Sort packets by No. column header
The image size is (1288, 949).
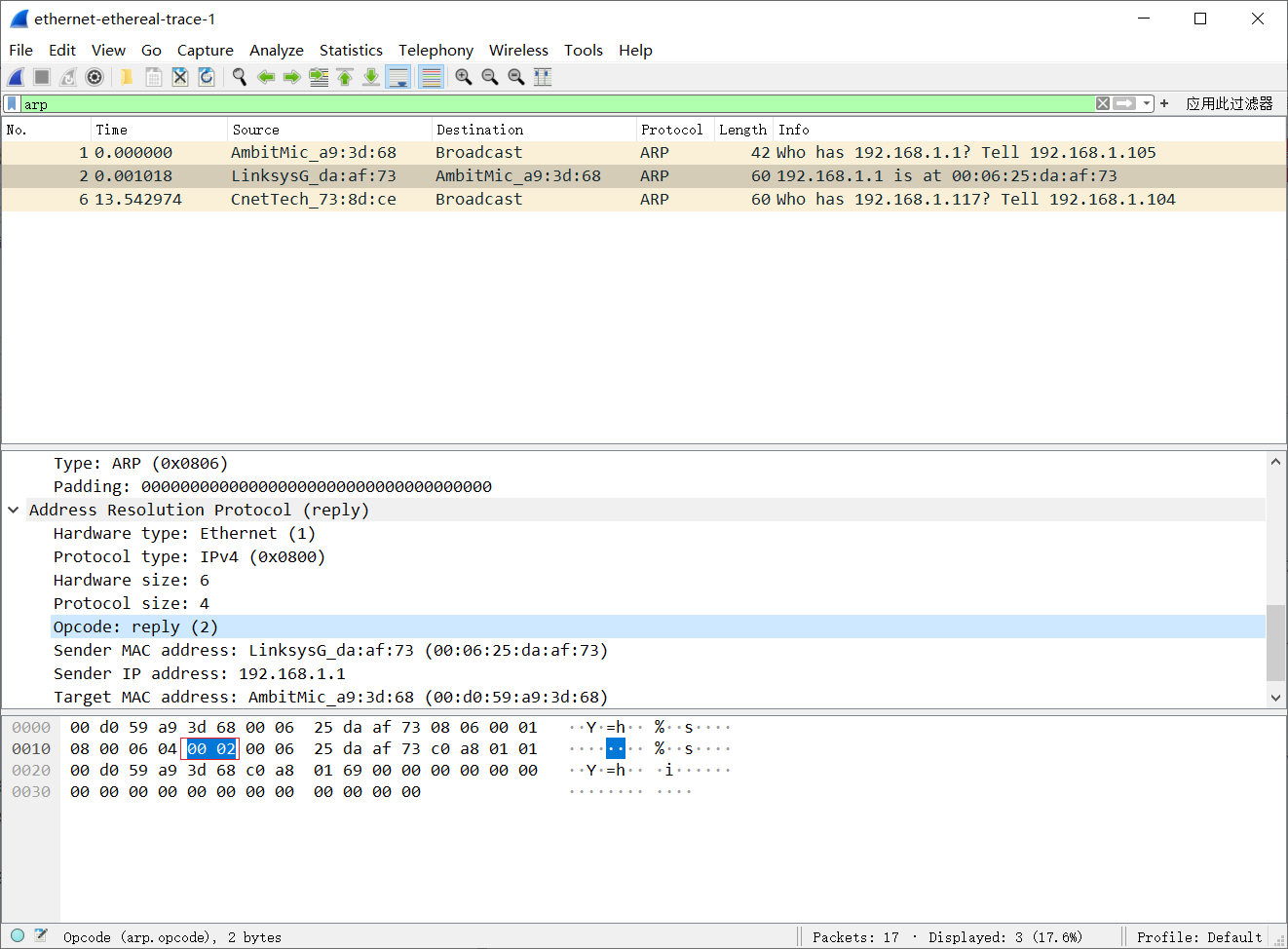46,130
